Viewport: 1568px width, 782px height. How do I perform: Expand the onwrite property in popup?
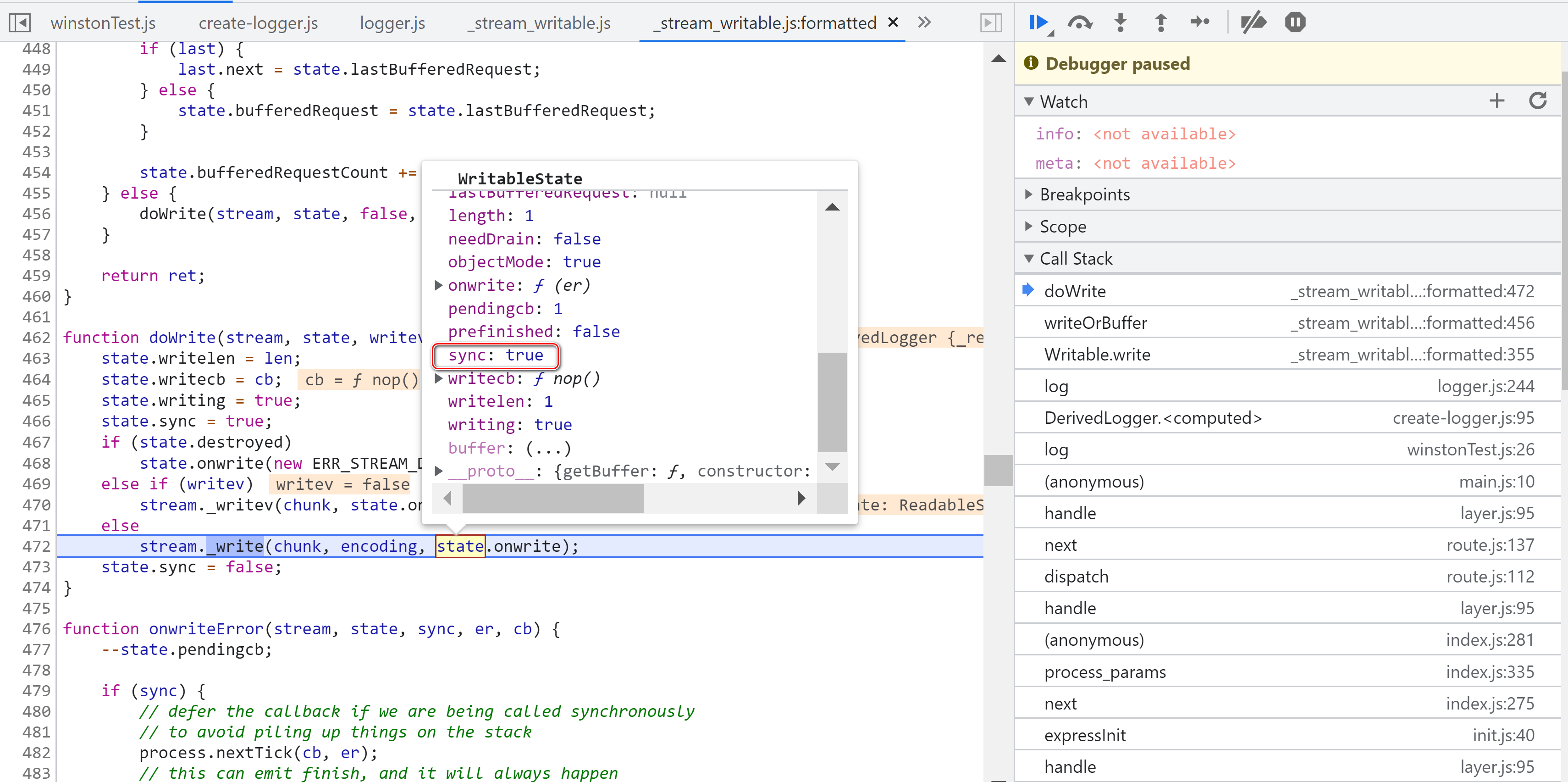438,285
